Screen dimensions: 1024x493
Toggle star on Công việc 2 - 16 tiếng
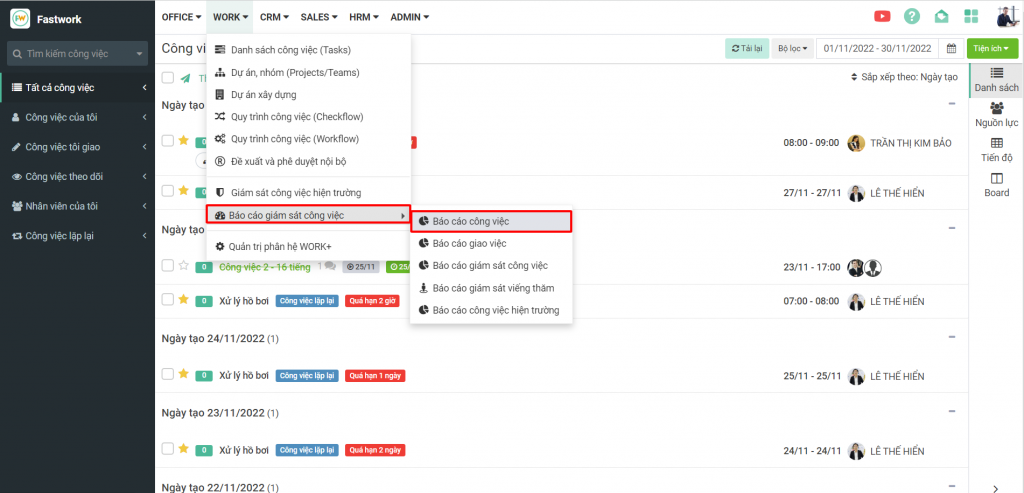click(x=183, y=266)
